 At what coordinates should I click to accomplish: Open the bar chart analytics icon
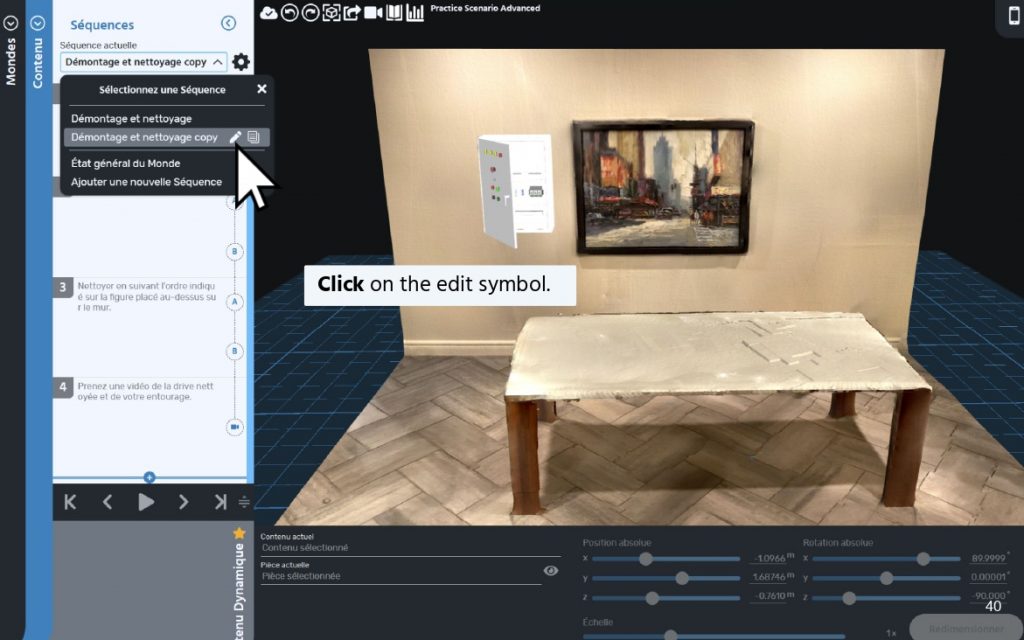tap(415, 12)
